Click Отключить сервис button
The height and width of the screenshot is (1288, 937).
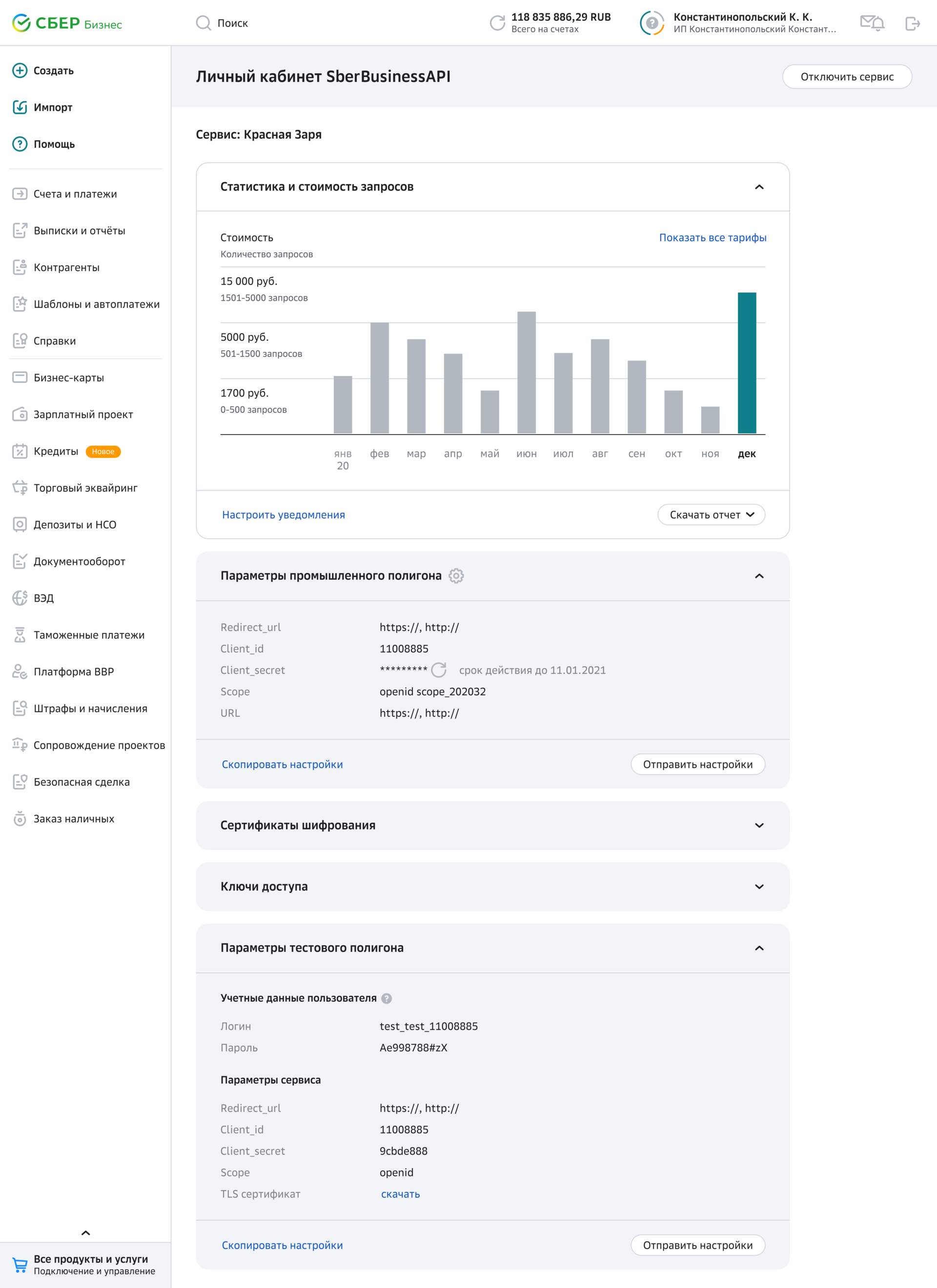click(x=847, y=77)
